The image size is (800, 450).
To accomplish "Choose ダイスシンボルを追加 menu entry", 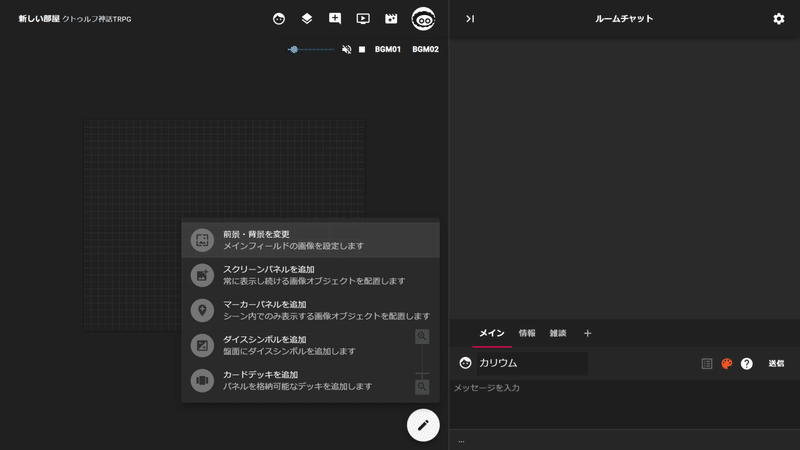I will click(310, 345).
